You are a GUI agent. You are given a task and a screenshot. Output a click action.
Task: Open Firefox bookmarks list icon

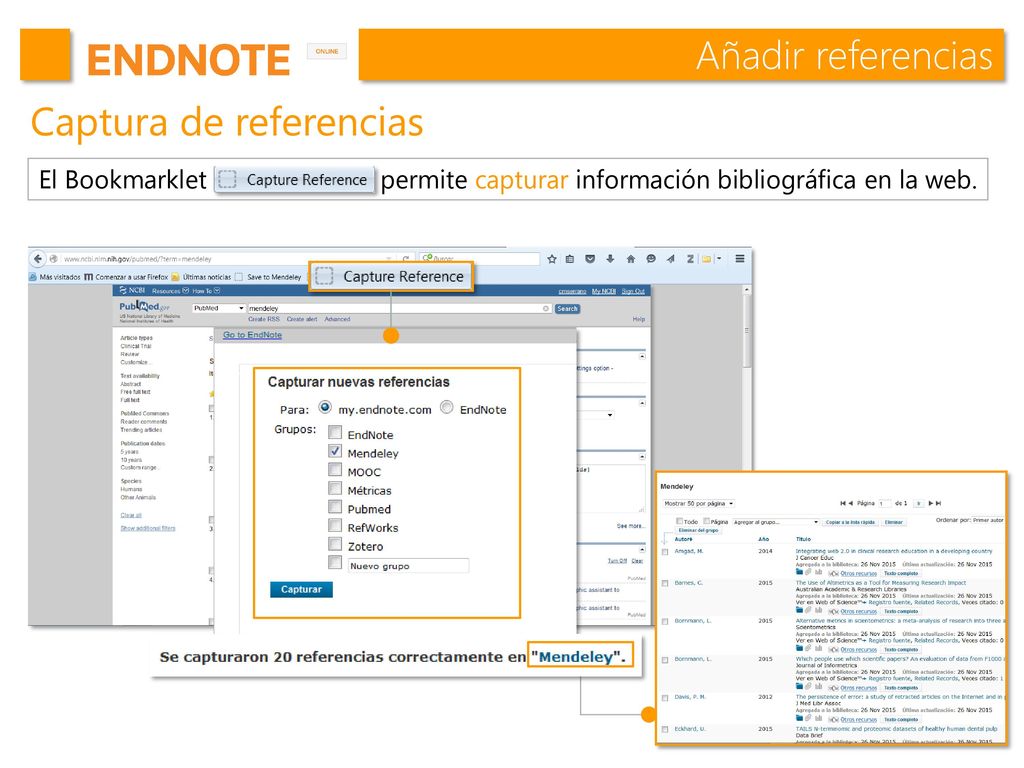point(569,259)
